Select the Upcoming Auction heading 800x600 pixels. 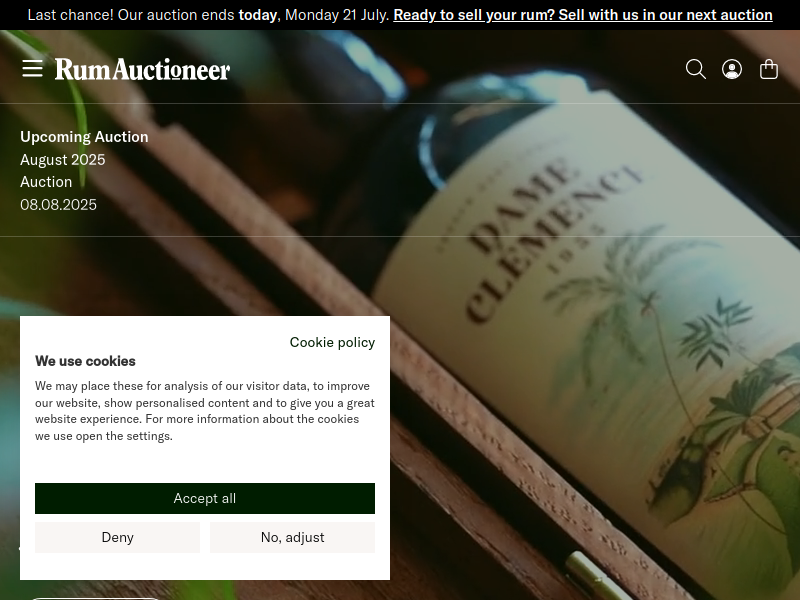click(x=84, y=137)
